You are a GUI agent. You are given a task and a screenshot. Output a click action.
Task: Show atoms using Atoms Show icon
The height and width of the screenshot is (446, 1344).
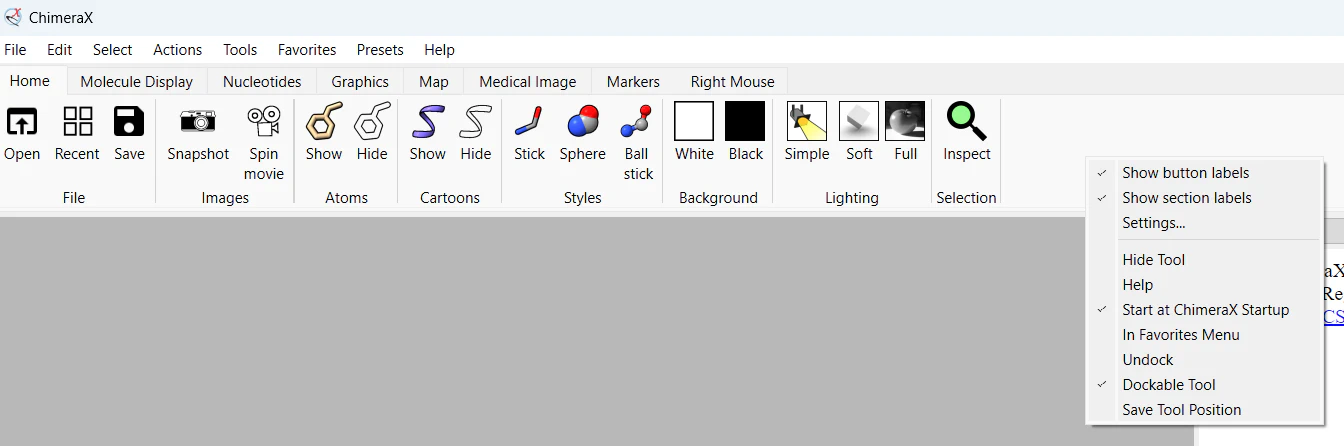324,122
